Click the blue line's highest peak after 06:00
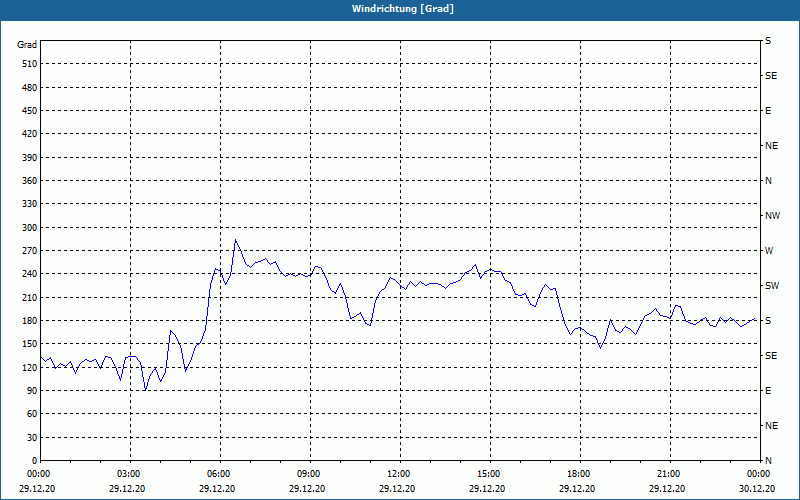 click(x=235, y=240)
